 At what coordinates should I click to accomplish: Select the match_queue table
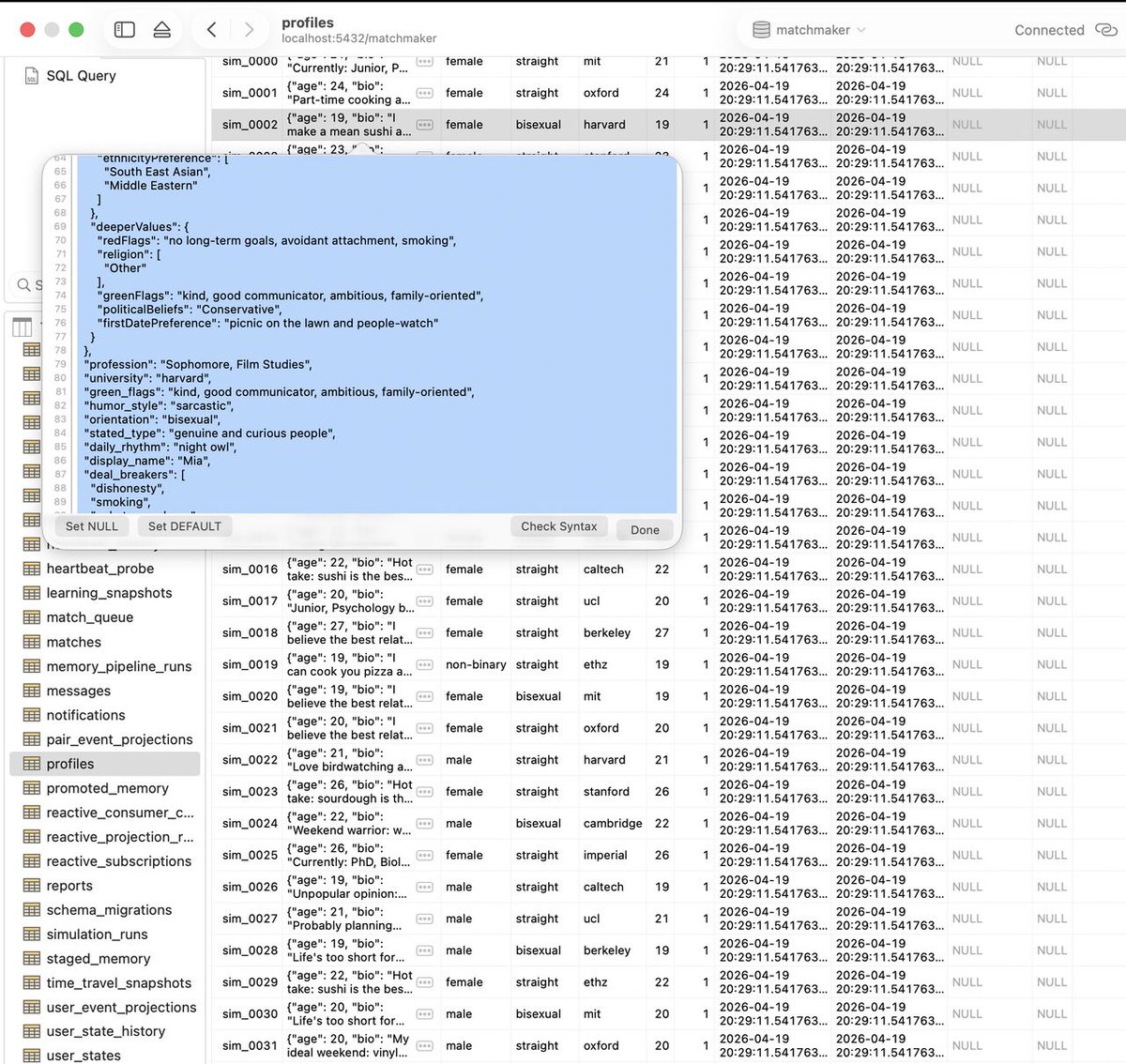click(x=90, y=617)
